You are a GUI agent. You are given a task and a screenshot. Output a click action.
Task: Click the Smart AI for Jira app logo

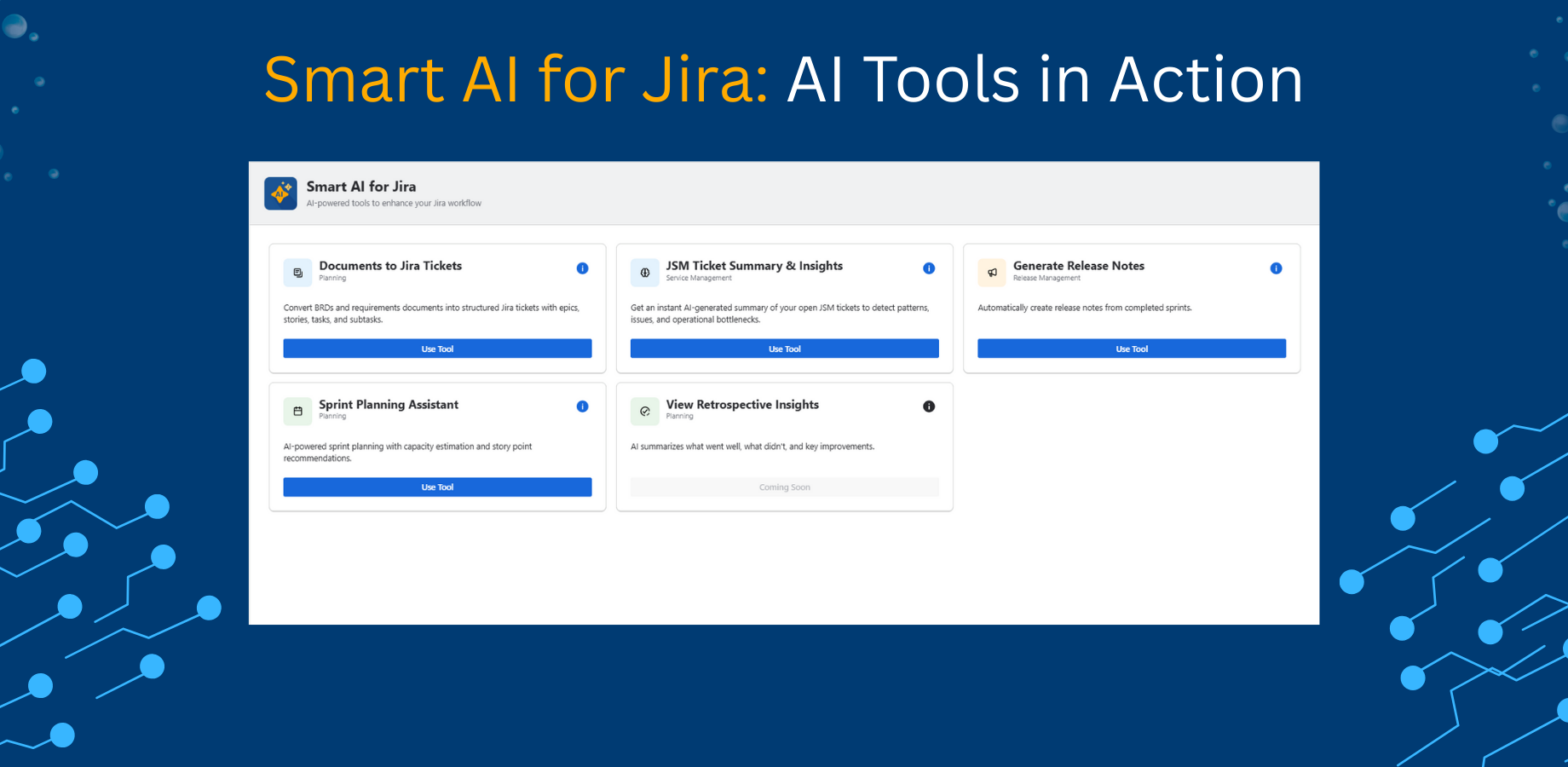[x=280, y=193]
